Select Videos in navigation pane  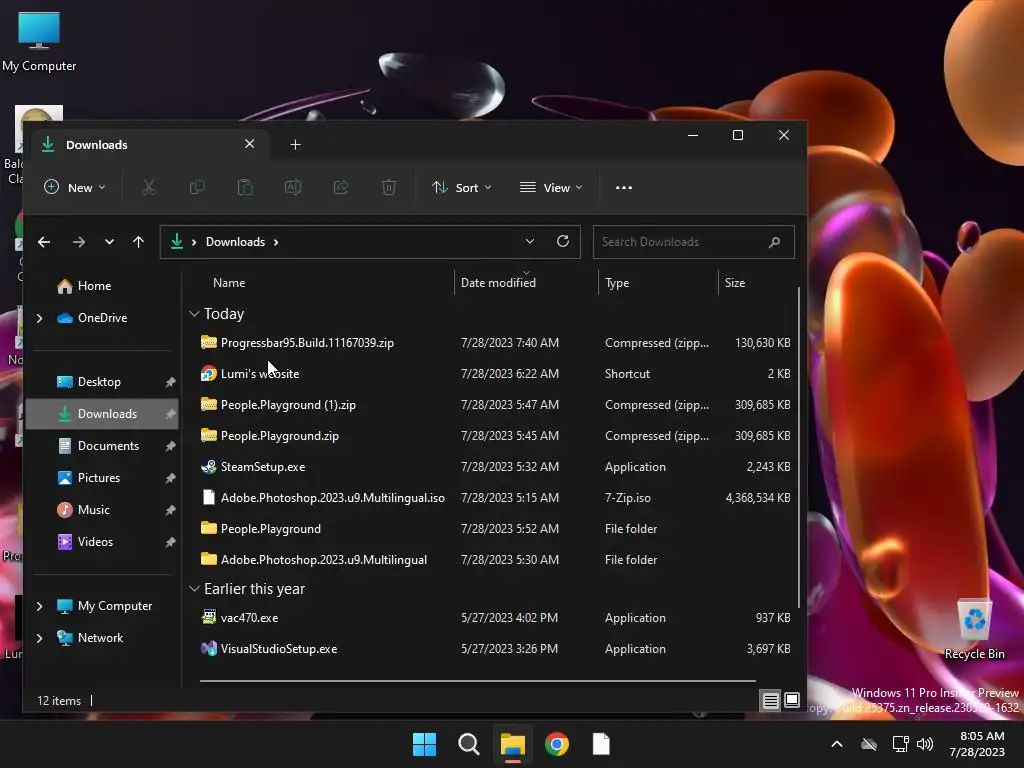point(102,541)
